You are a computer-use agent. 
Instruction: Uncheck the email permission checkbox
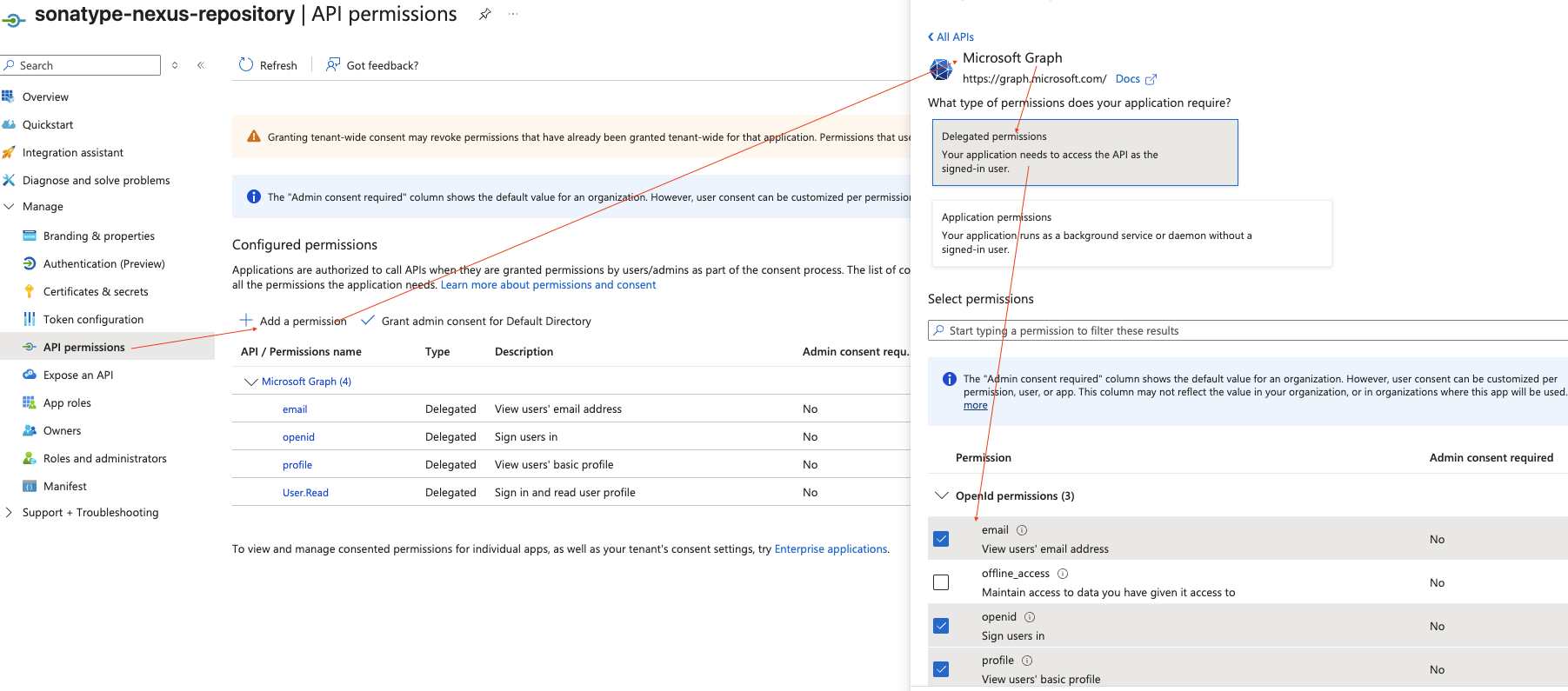pyautogui.click(x=941, y=539)
